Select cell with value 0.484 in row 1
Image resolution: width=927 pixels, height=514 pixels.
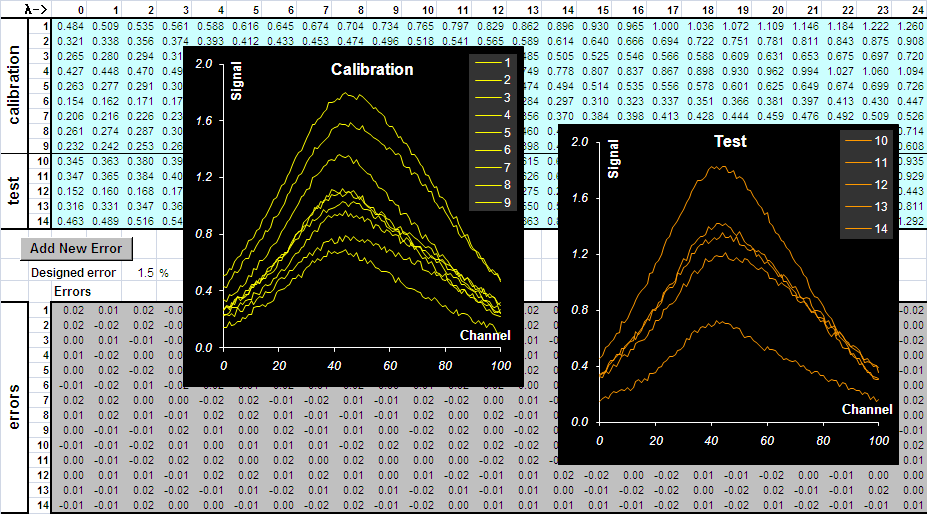[70, 27]
